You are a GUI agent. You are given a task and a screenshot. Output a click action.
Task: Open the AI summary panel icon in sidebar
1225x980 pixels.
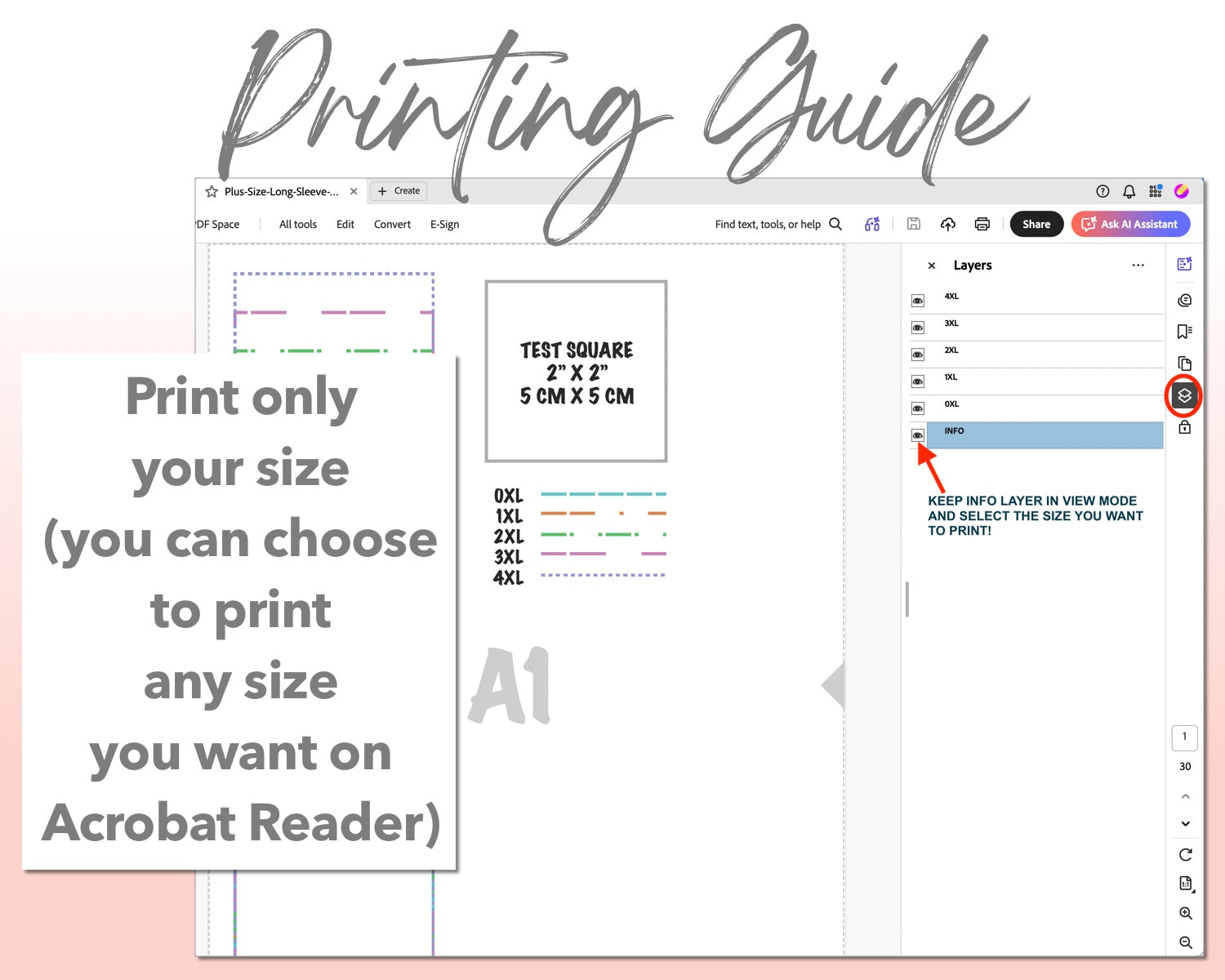coord(1185,264)
